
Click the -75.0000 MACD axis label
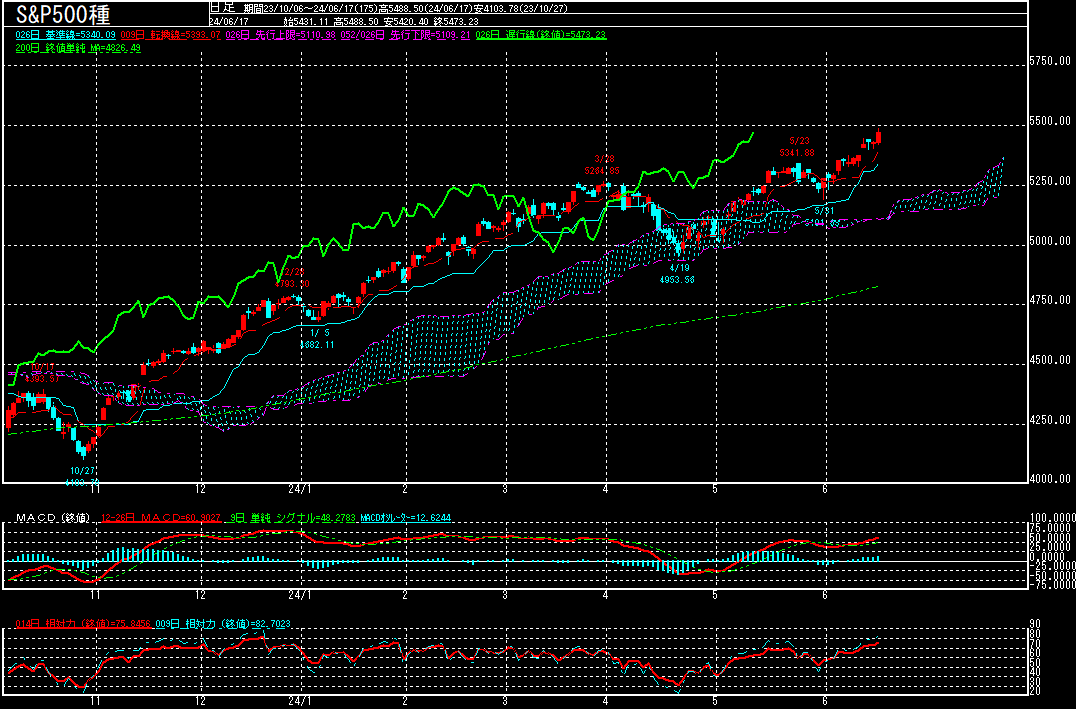[1051, 585]
